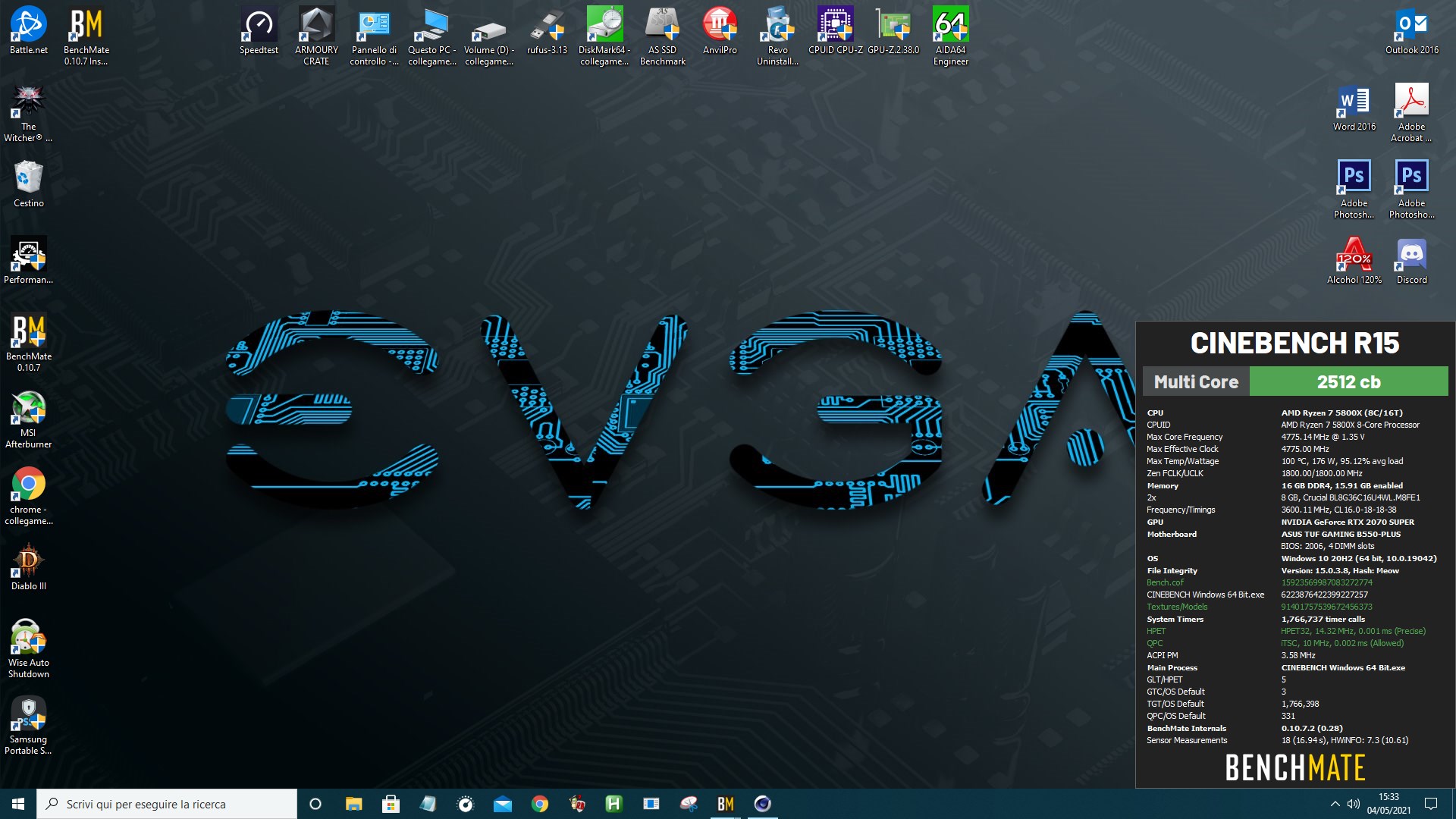Open the notification center icon

coord(1431,804)
